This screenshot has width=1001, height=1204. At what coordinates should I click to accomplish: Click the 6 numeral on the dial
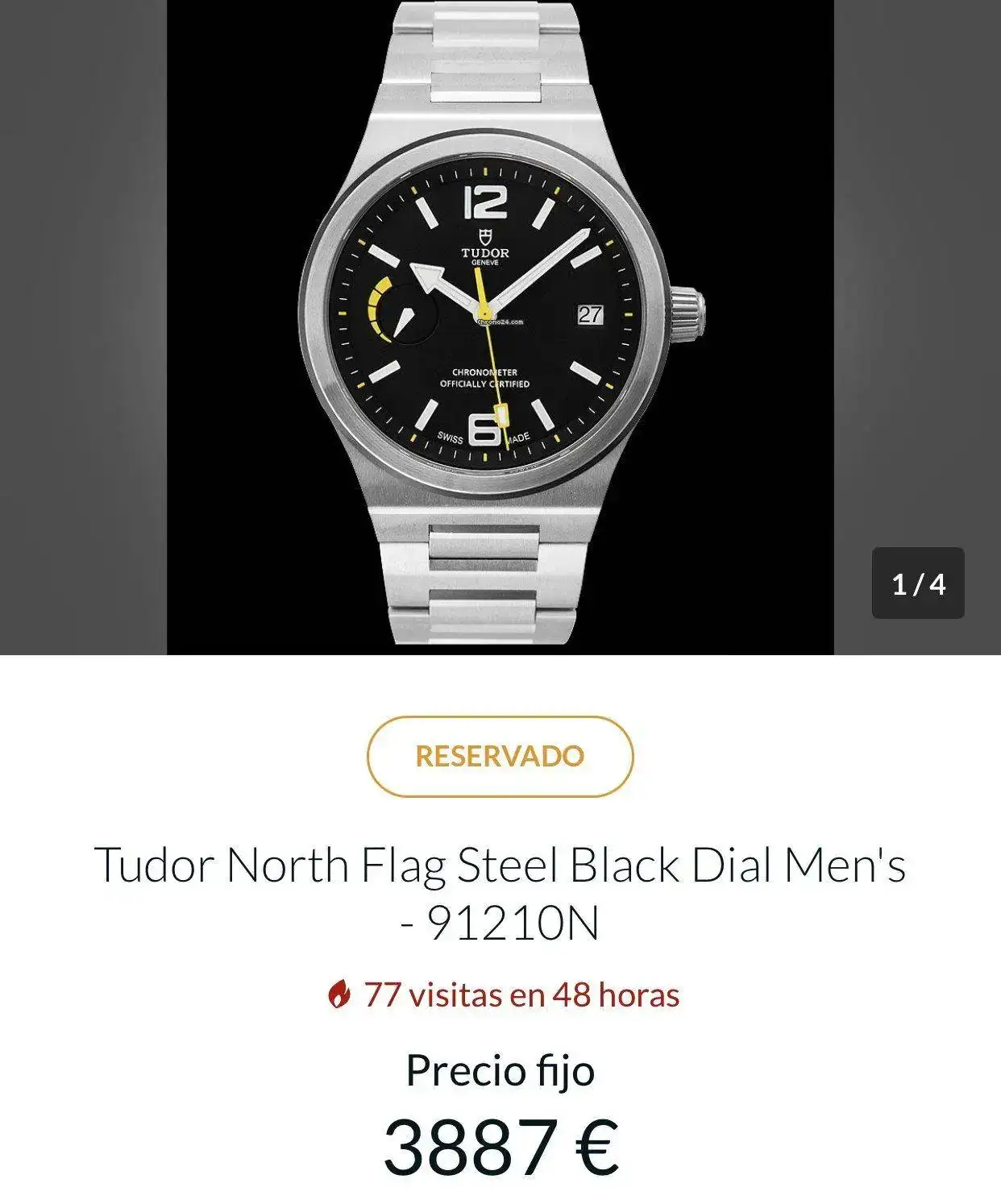coord(484,430)
